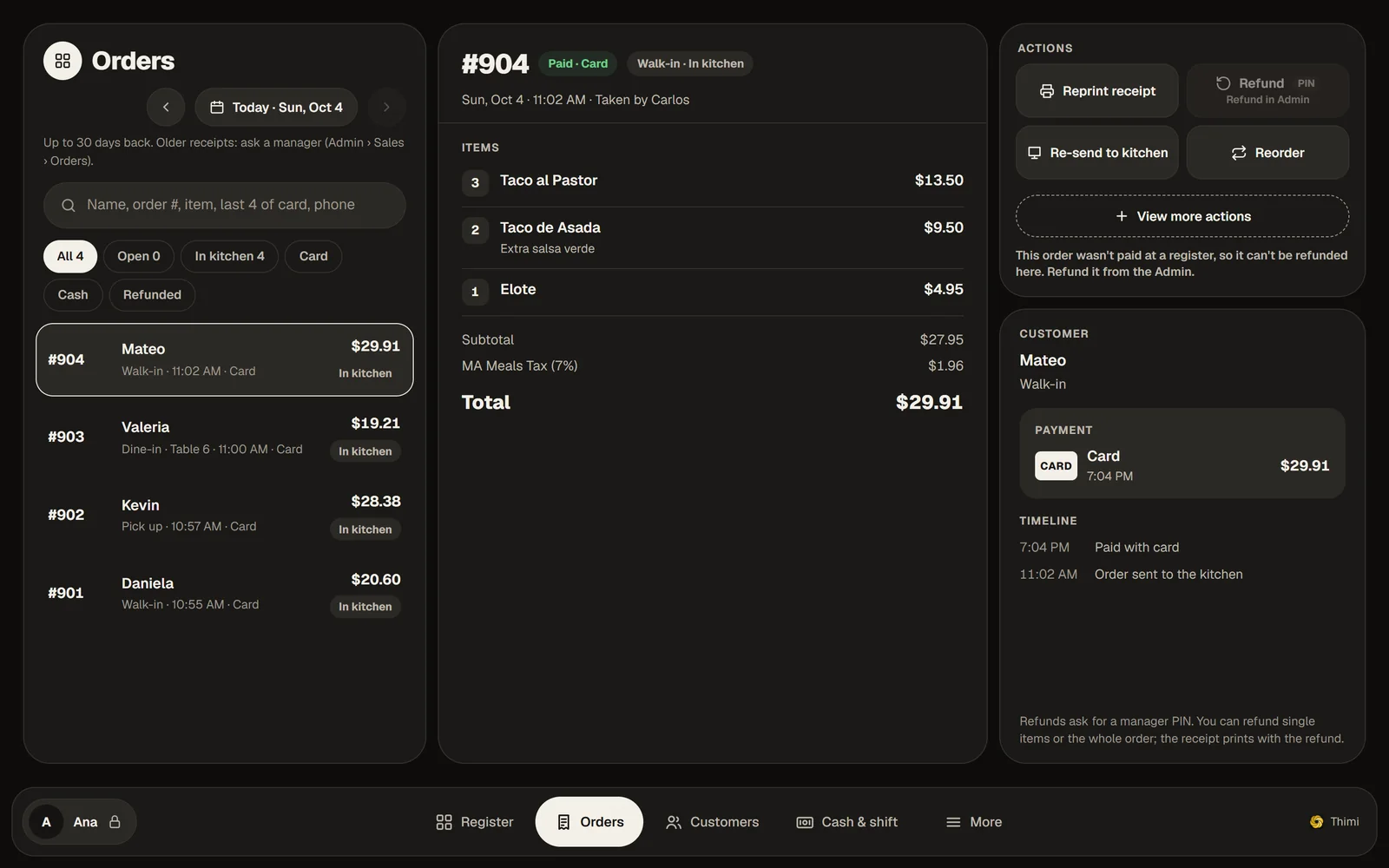This screenshot has width=1389, height=868.
Task: Filter orders by Refunded chip
Action: (152, 295)
